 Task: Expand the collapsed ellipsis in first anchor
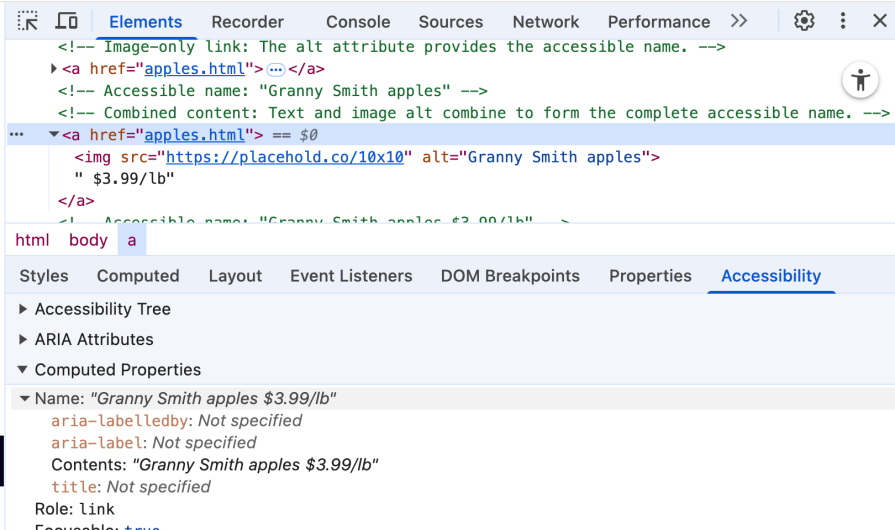coord(276,70)
